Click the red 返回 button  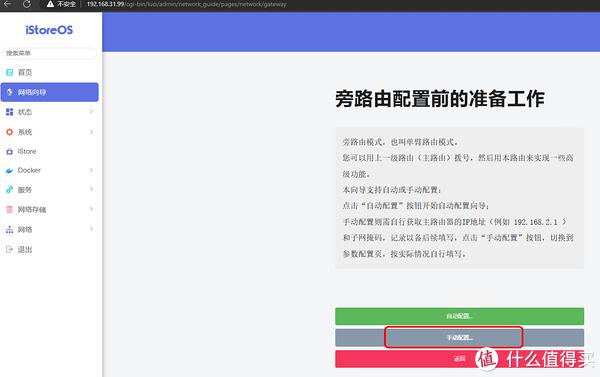pyautogui.click(x=460, y=359)
